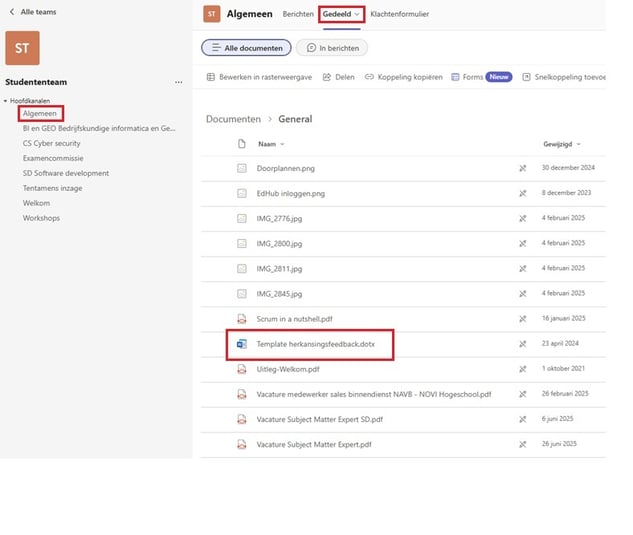Open file IMG_2845.jpg

(x=279, y=294)
